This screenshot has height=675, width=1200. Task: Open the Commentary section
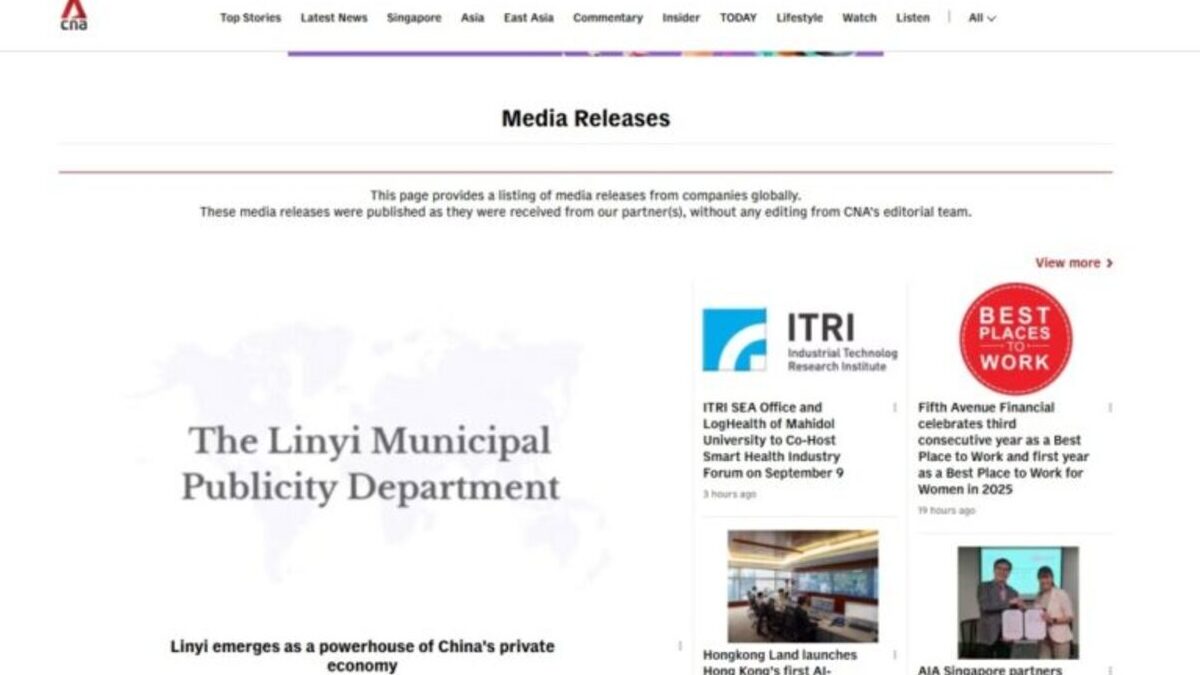[x=608, y=17]
